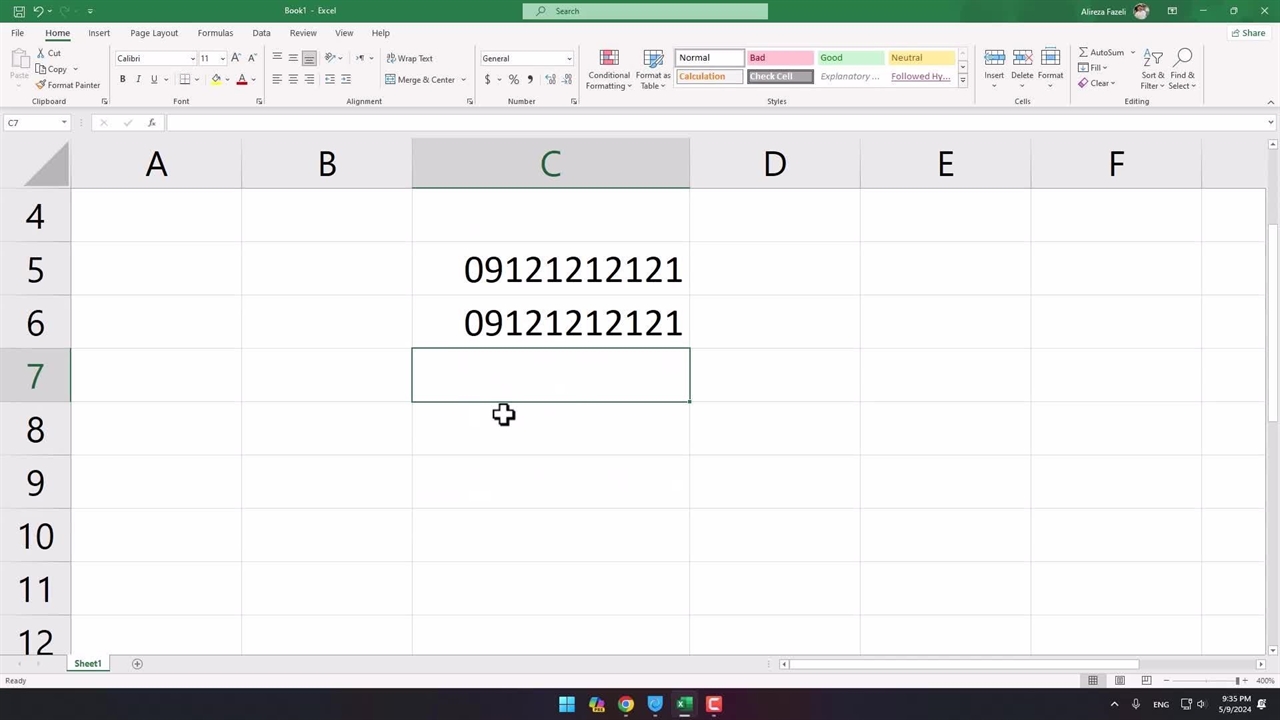Click the Increase Decimal icon

click(x=549, y=80)
